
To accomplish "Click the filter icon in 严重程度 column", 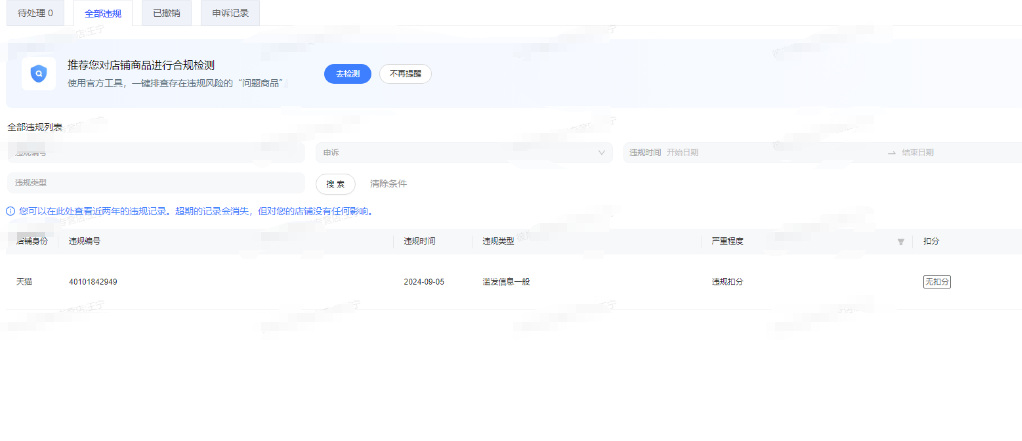I will 900,242.
